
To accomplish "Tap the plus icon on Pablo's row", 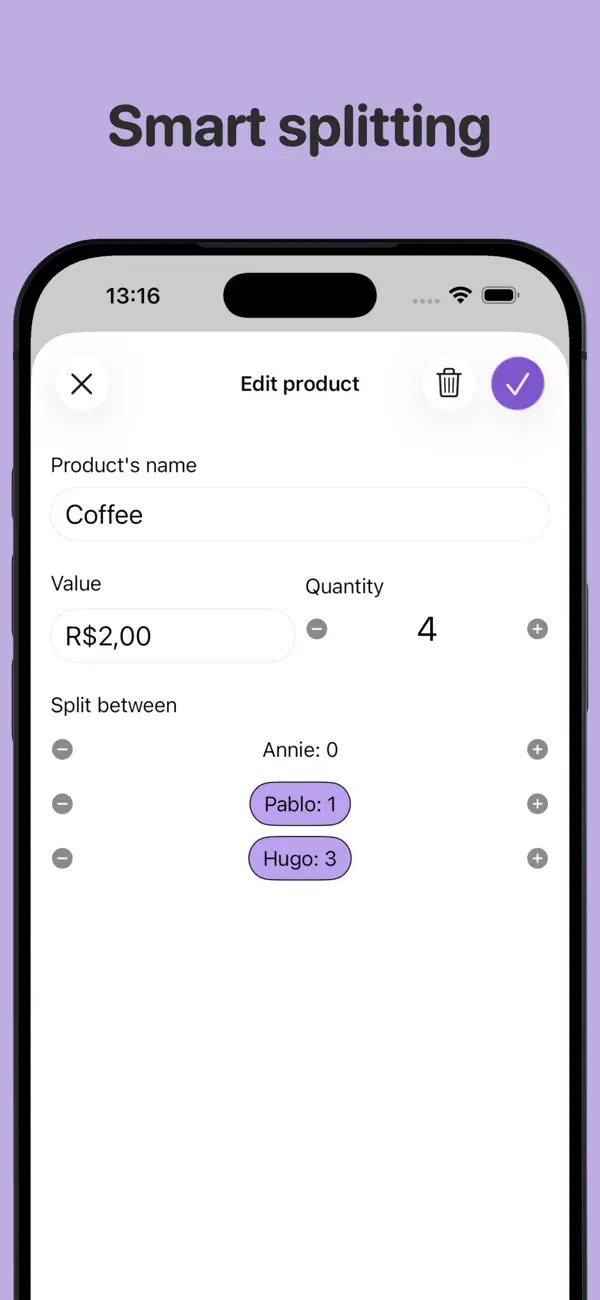I will (x=537, y=803).
